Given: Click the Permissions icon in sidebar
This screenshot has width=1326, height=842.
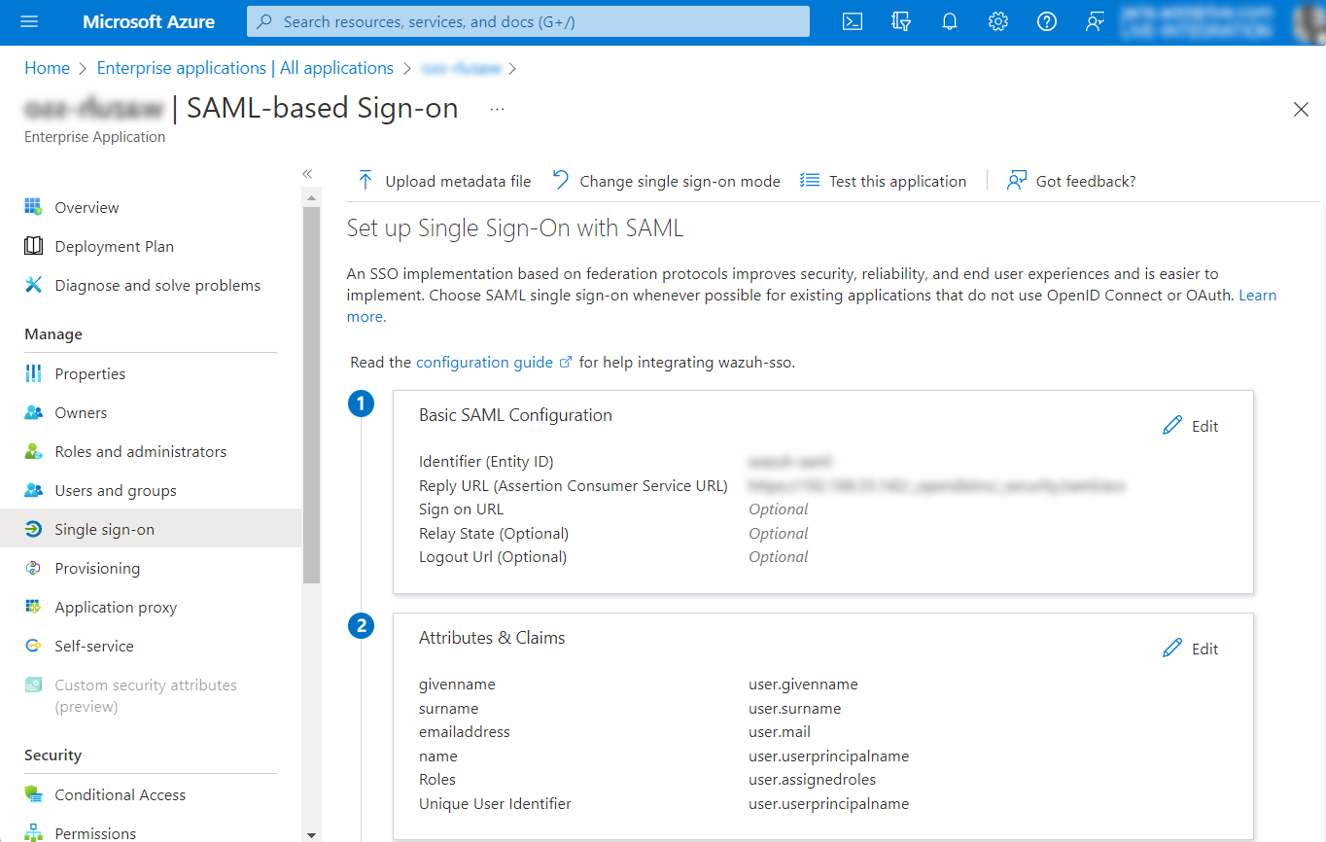Looking at the screenshot, I should click(x=33, y=832).
